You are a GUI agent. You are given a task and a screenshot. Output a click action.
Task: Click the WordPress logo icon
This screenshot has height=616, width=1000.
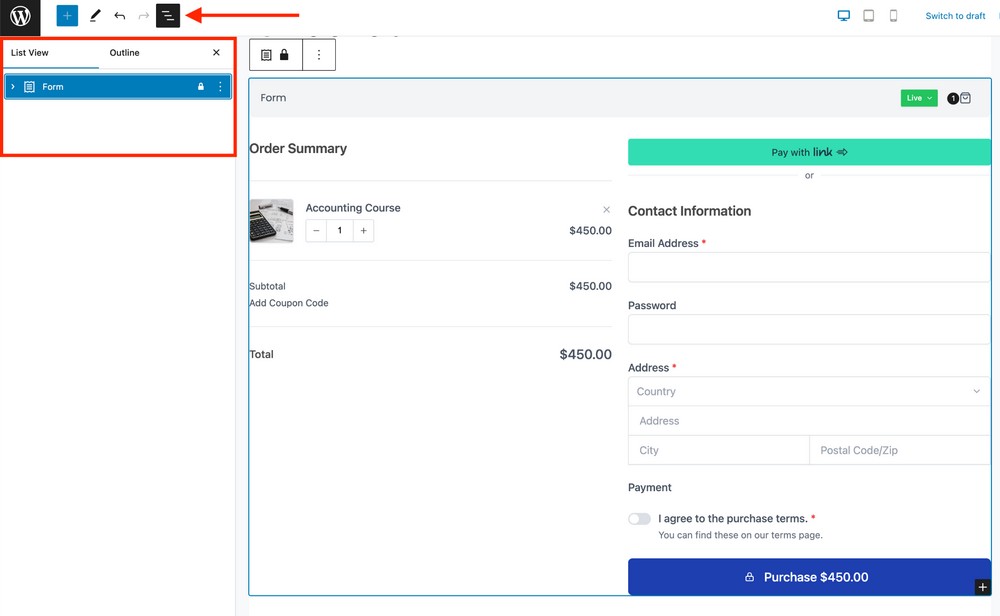click(x=20, y=17)
